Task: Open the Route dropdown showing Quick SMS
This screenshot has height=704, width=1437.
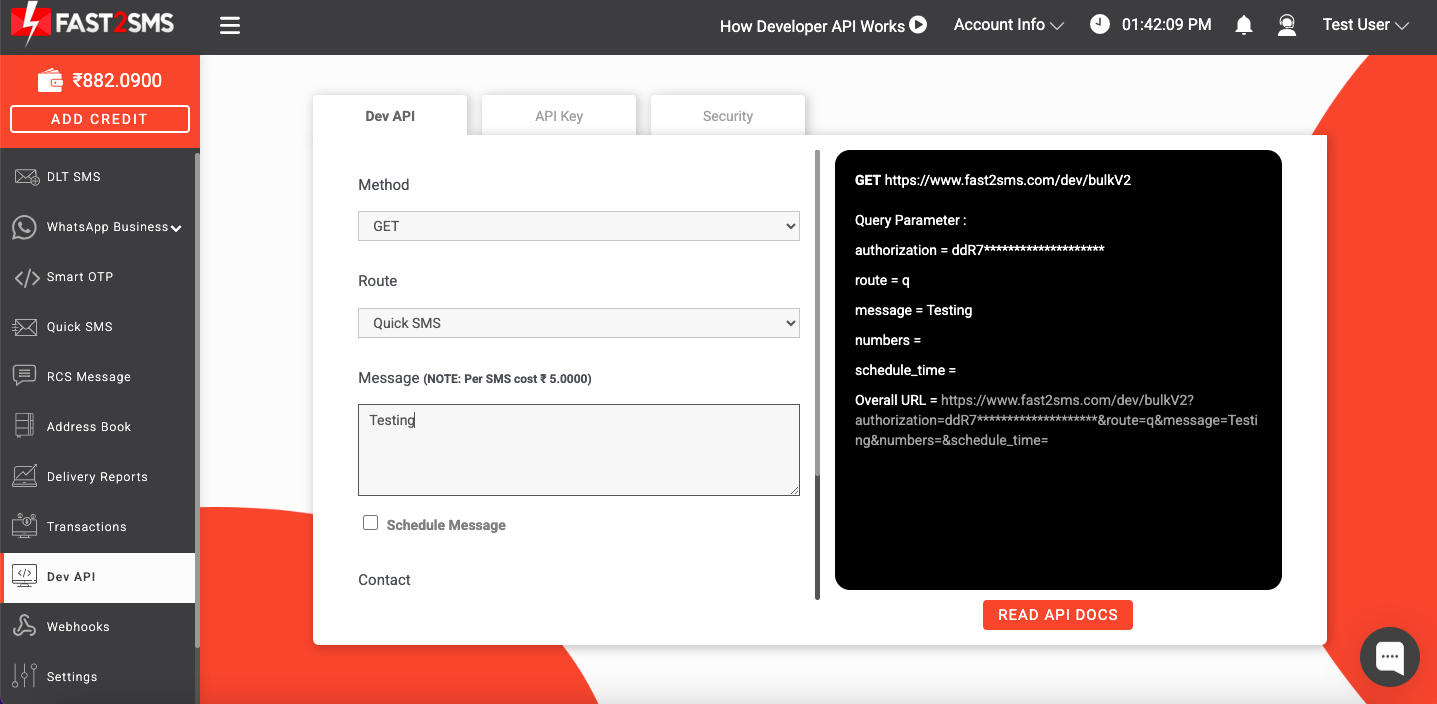Action: [579, 323]
